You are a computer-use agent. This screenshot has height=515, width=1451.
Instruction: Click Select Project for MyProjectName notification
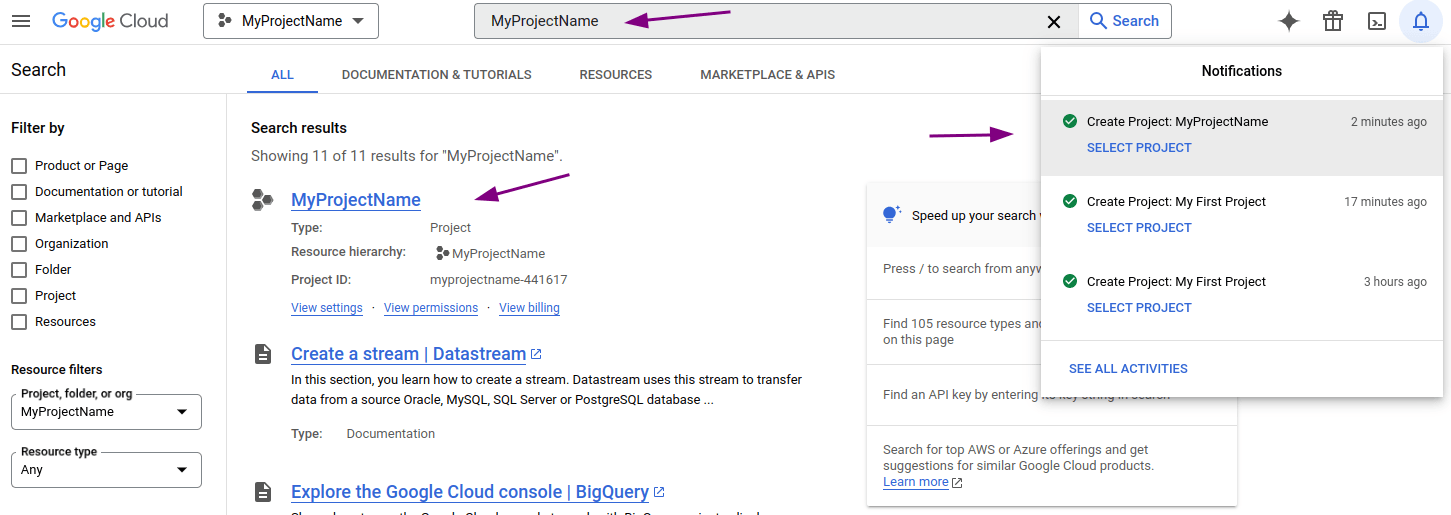(x=1139, y=148)
